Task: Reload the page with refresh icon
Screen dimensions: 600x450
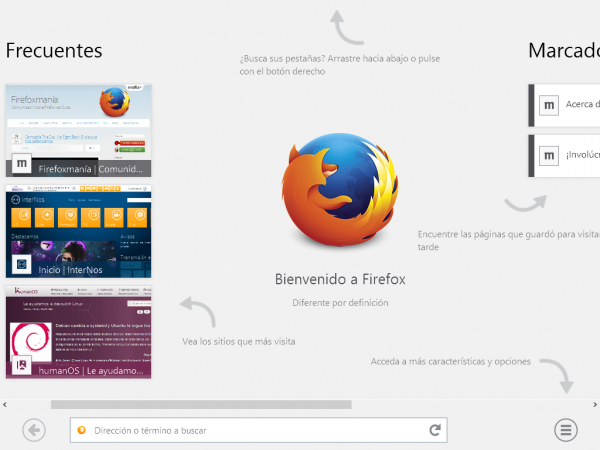Action: click(x=435, y=430)
